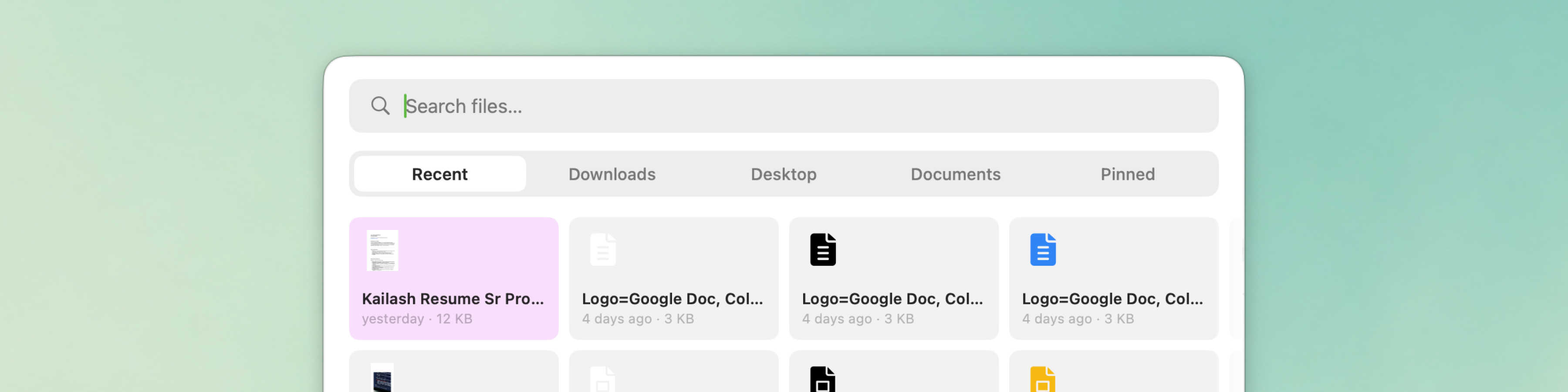
Task: Click the yellow Google Slides logo icon
Action: pyautogui.click(x=1043, y=379)
